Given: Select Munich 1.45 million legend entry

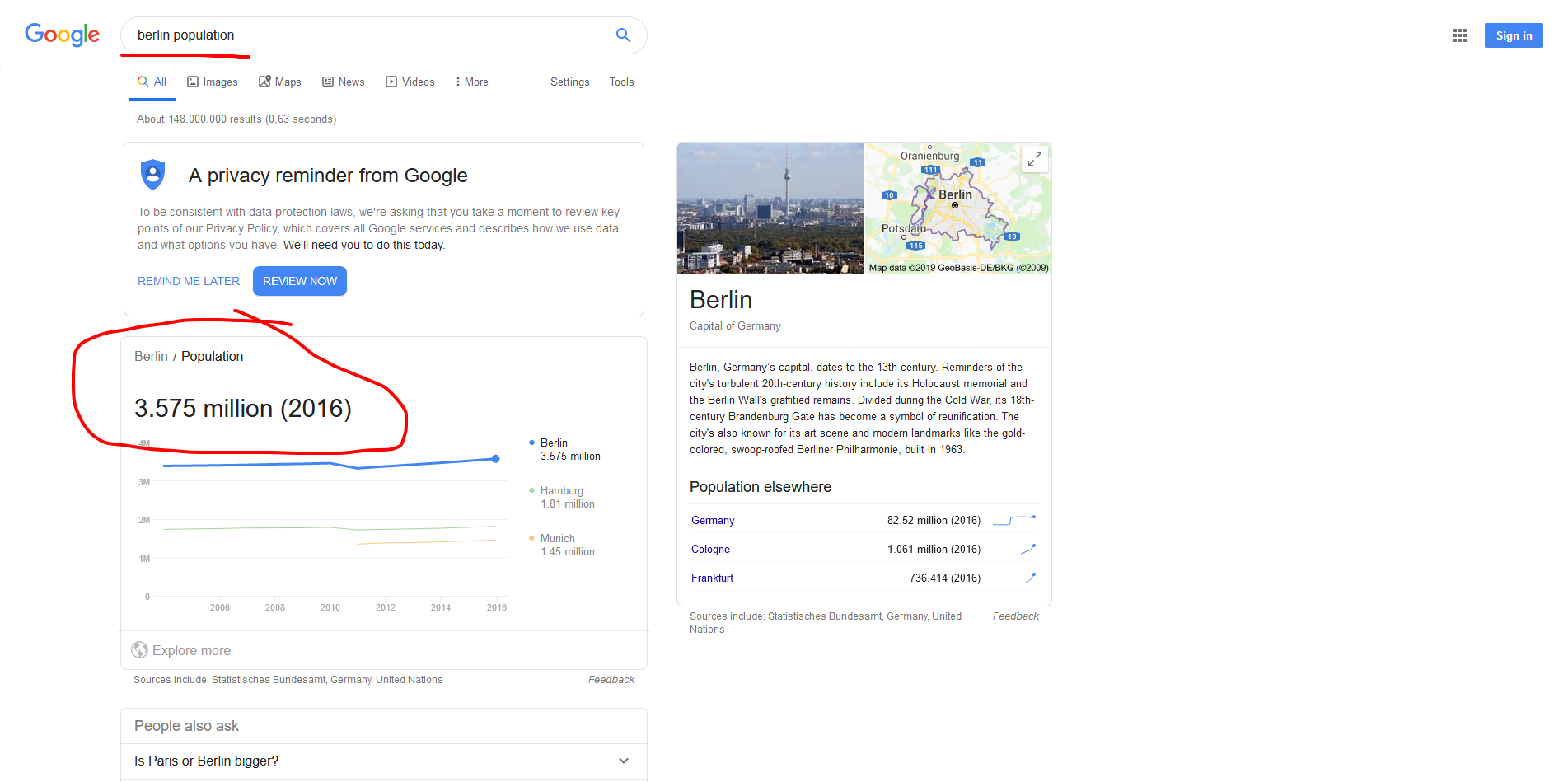Looking at the screenshot, I should pos(563,545).
